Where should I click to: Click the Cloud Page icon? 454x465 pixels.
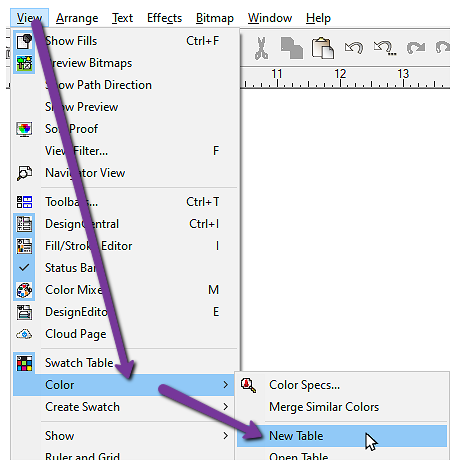click(x=24, y=334)
